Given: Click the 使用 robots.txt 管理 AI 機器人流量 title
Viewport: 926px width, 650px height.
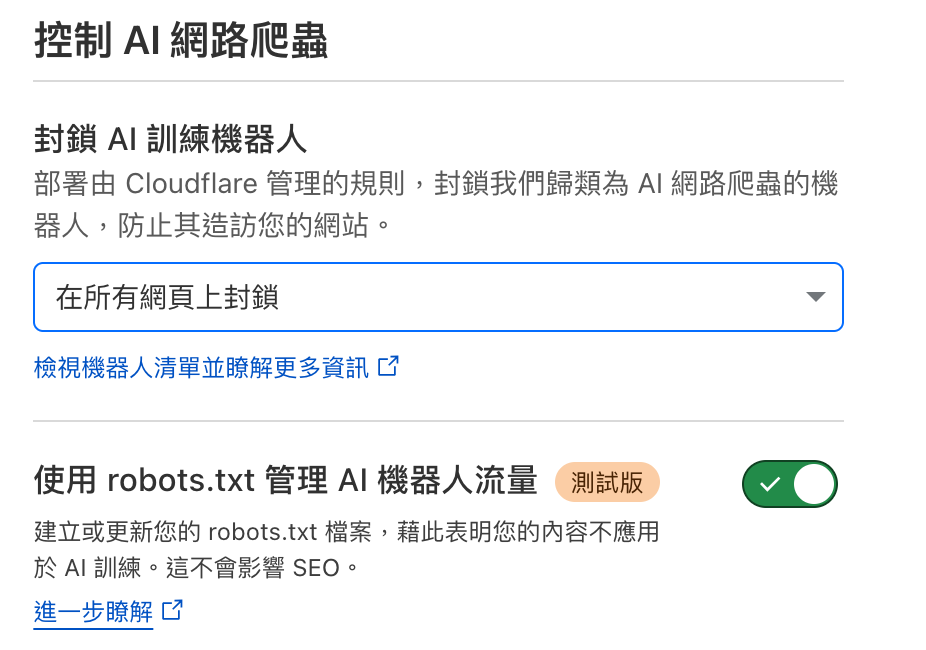Looking at the screenshot, I should click(286, 481).
